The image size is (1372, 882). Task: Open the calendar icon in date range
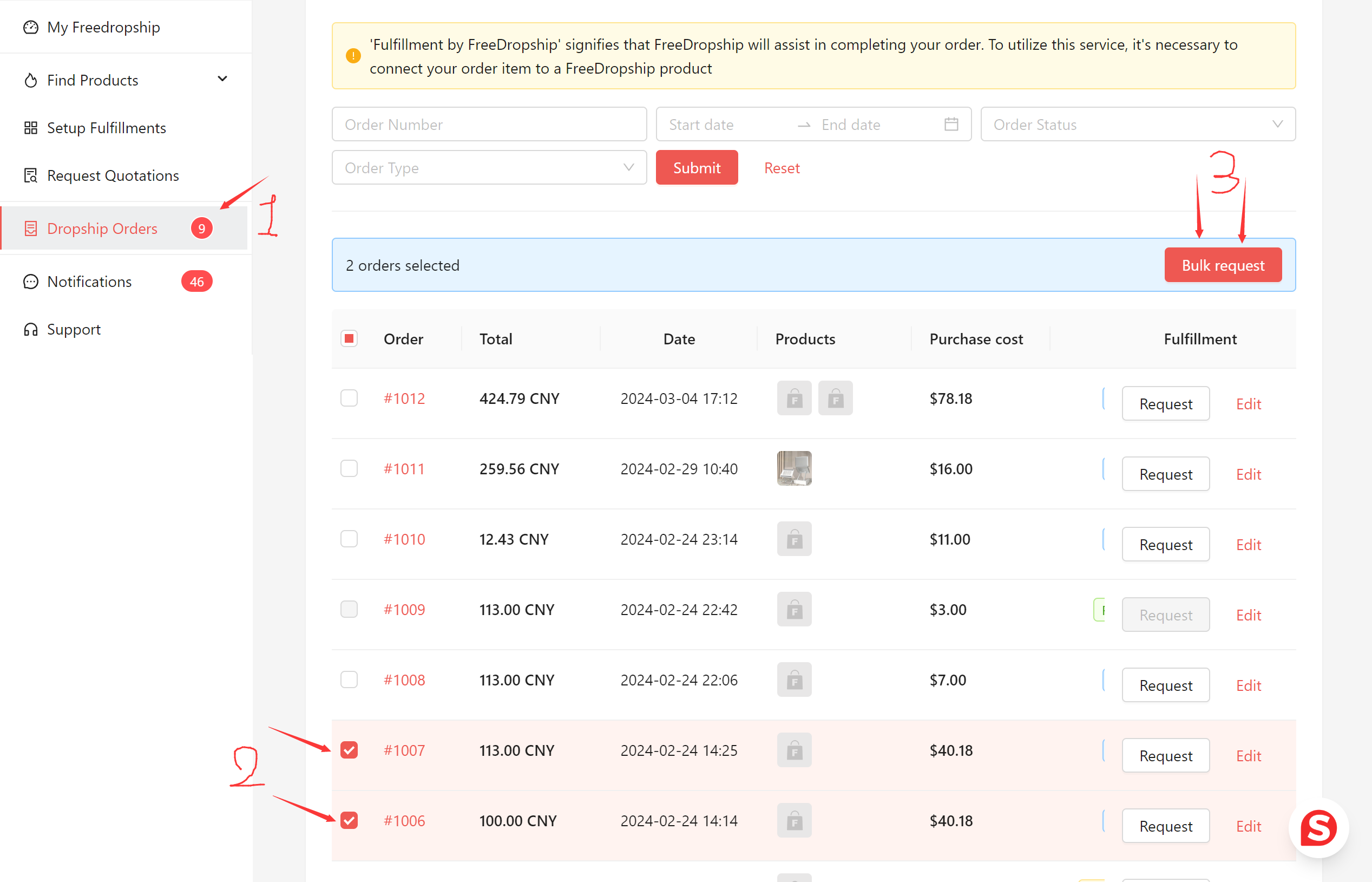[x=951, y=125]
